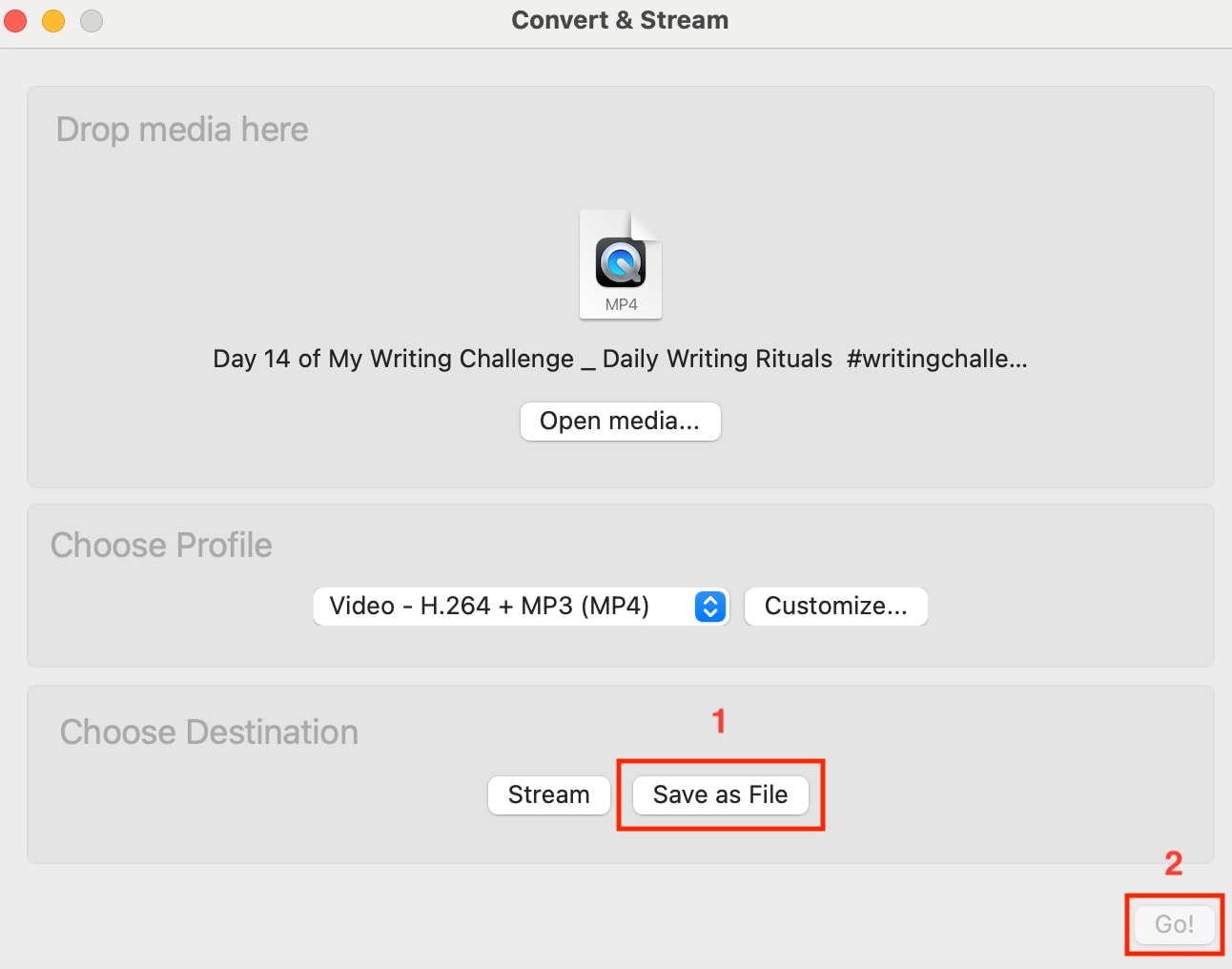Click the Drop media here heading text
The width and height of the screenshot is (1232, 969).
coord(182,129)
